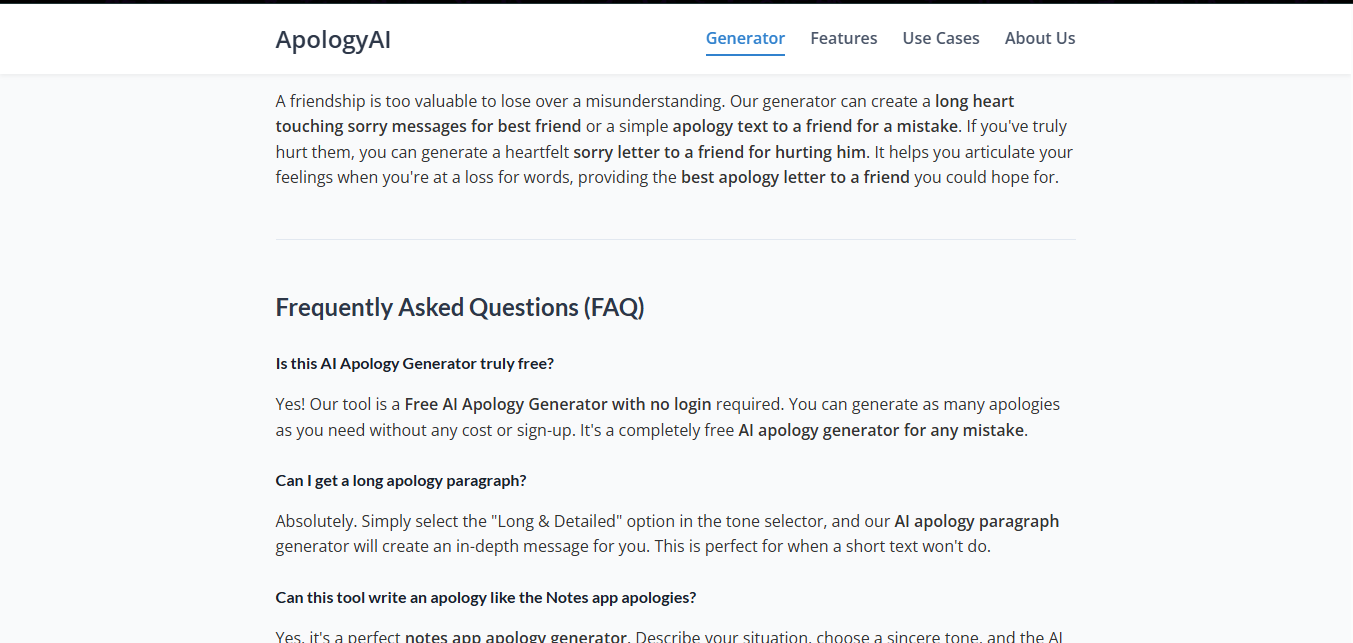Viewport: 1353px width, 643px height.
Task: Navigate to the About Us page
Action: pyautogui.click(x=1040, y=38)
